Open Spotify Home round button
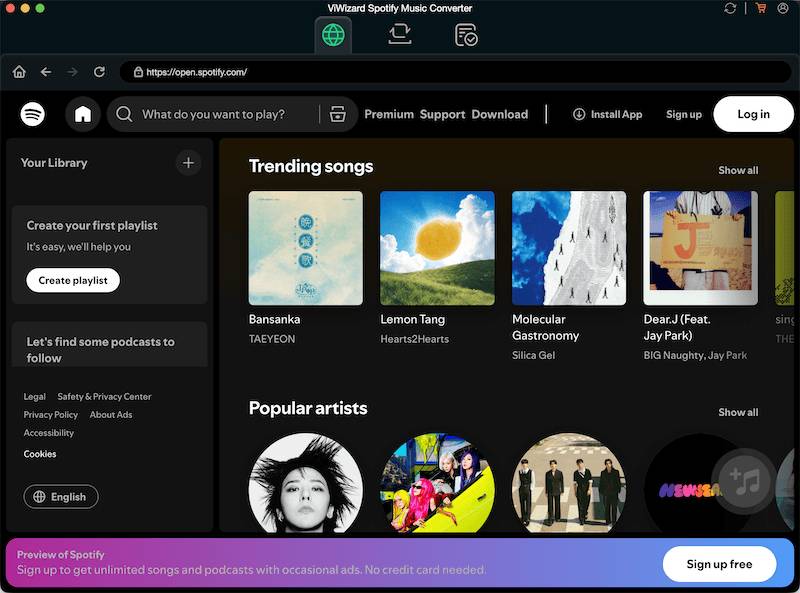The image size is (800, 593). 83,114
